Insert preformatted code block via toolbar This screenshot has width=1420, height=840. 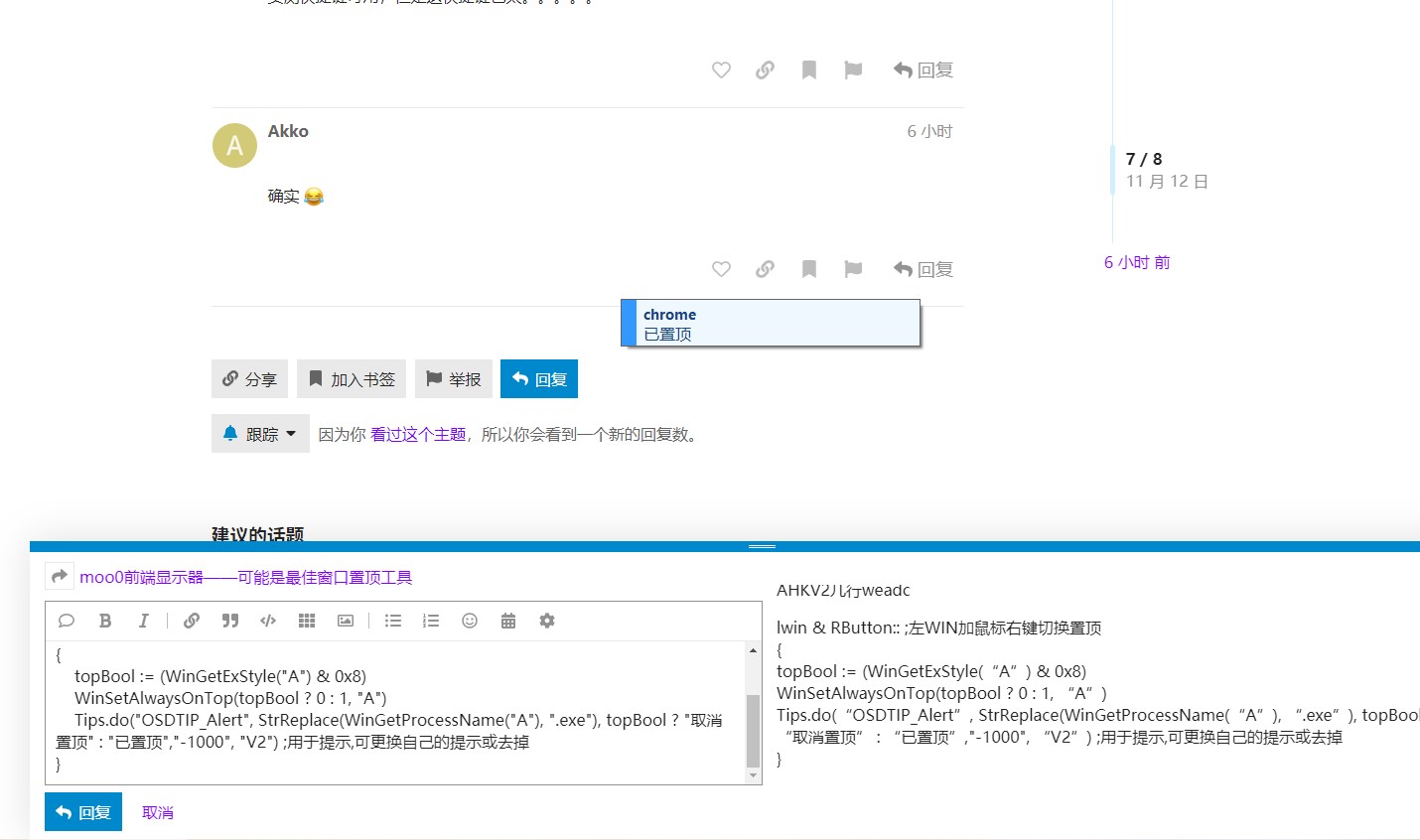(268, 621)
